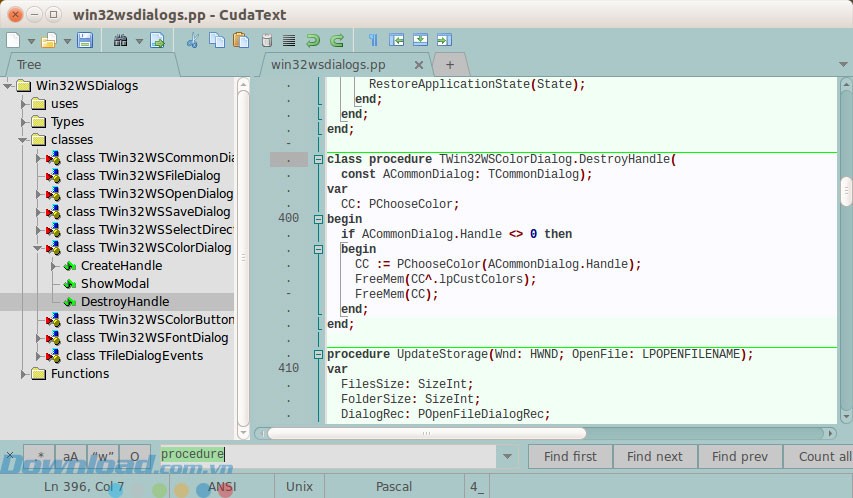This screenshot has height=498, width=853.
Task: Click the Paste clipboard icon
Action: click(x=241, y=41)
